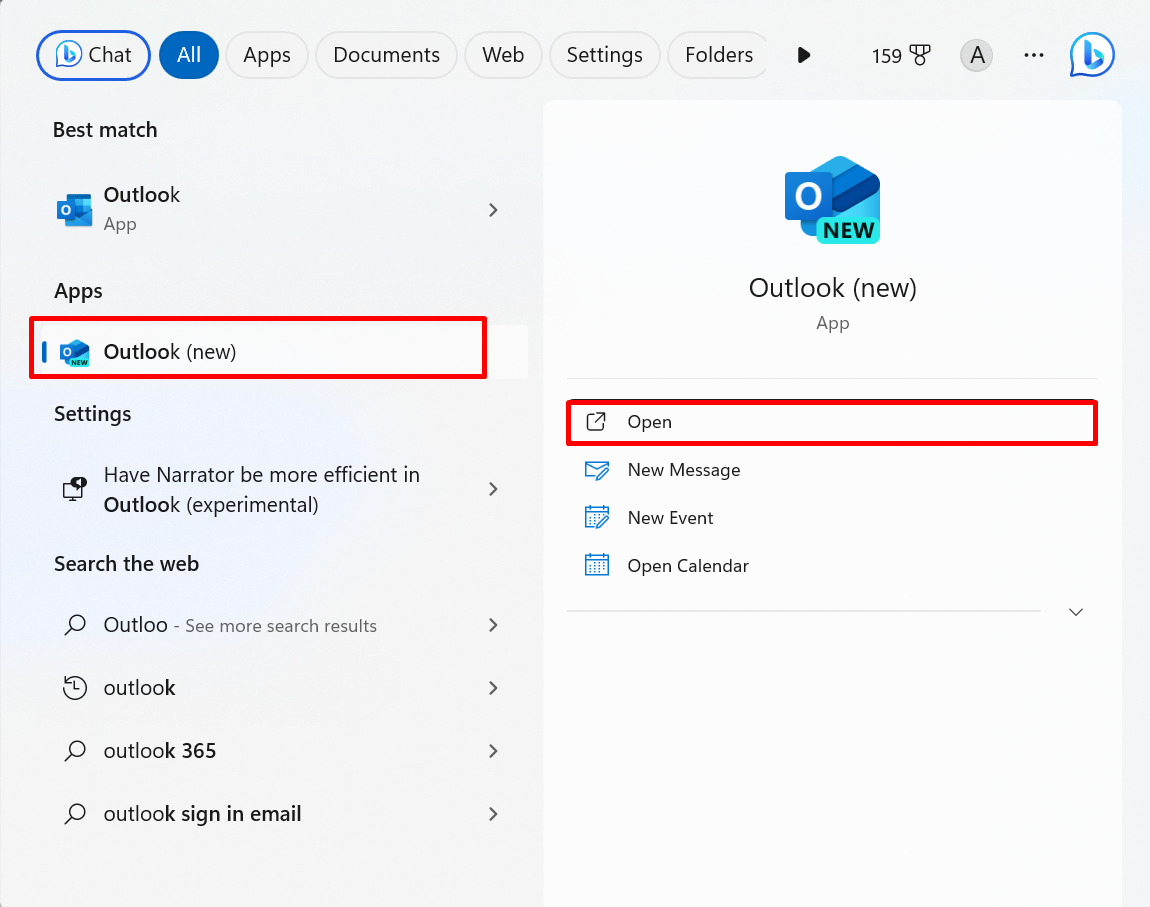The width and height of the screenshot is (1150, 907).
Task: Expand chevron for outlook sign in email
Action: point(493,814)
